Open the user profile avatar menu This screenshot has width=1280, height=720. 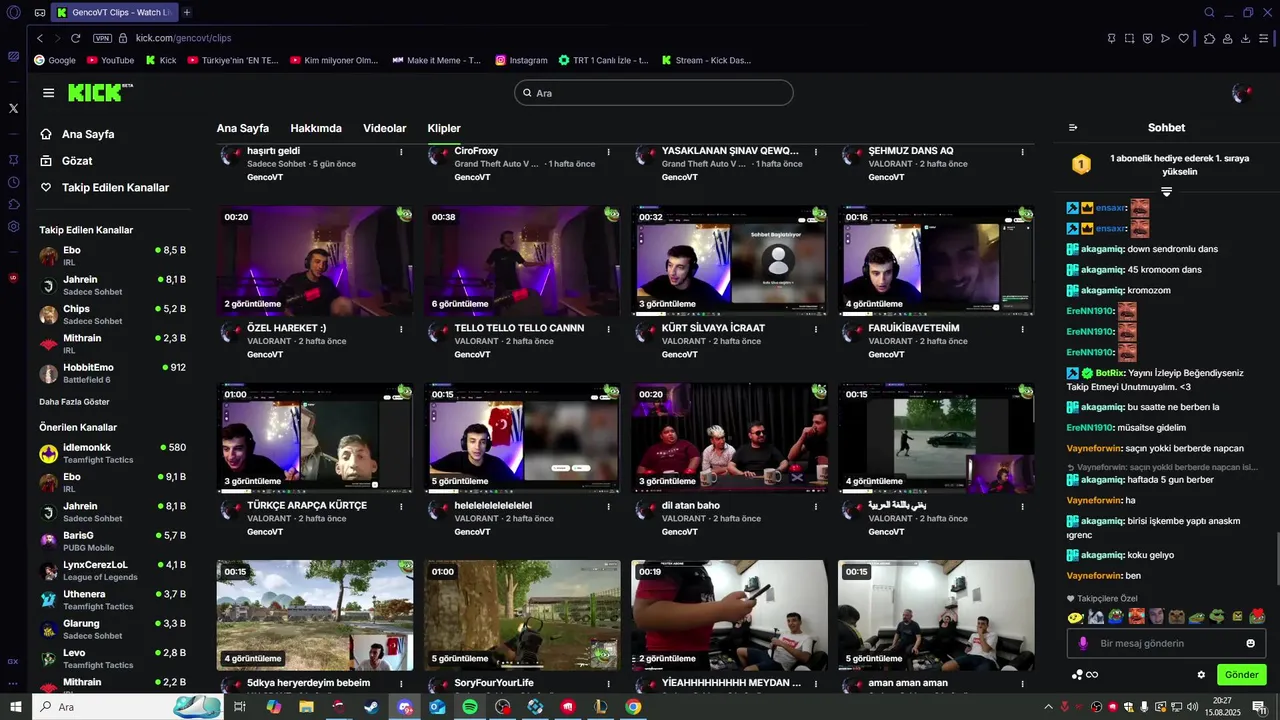coord(1242,93)
